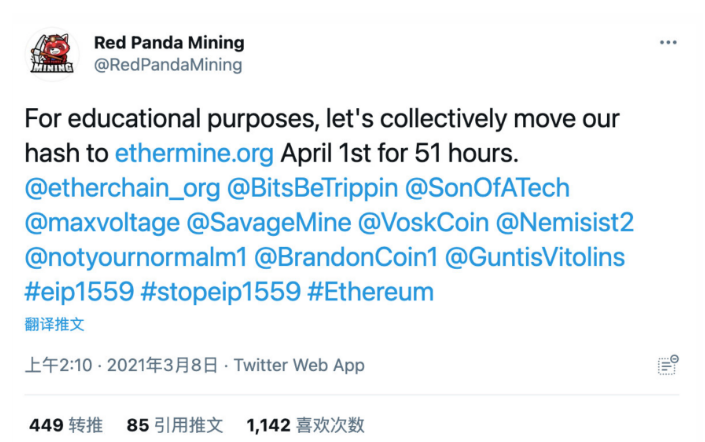The height and width of the screenshot is (442, 705).
Task: Open @VoskCoin profile mention
Action: 424,223
